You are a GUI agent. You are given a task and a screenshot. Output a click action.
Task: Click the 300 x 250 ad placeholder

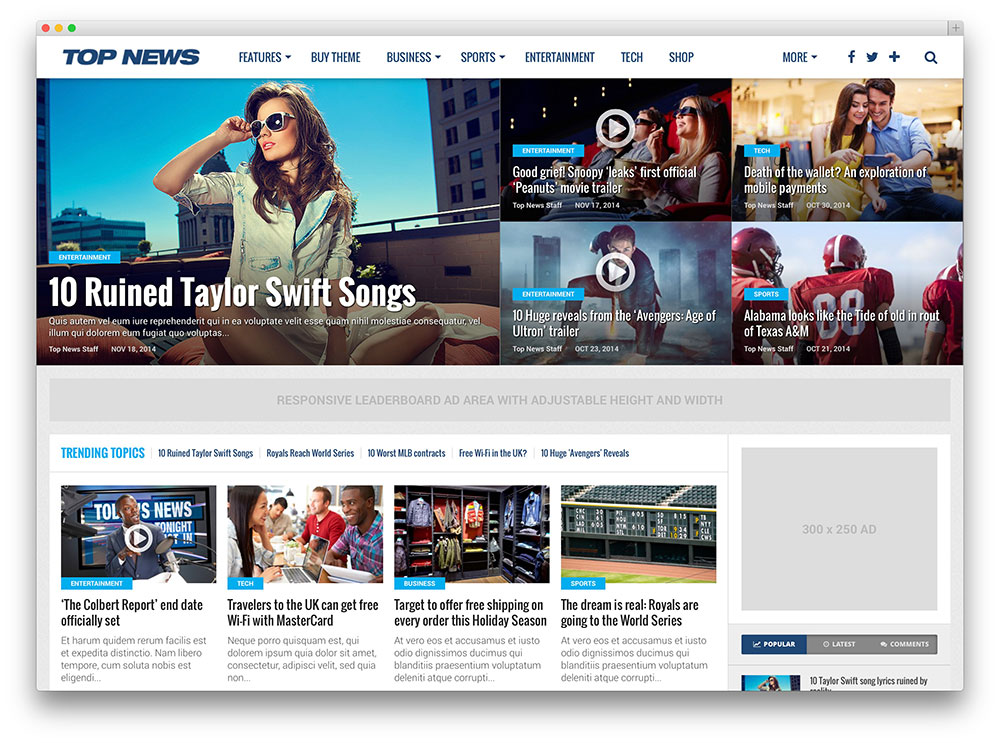[839, 529]
